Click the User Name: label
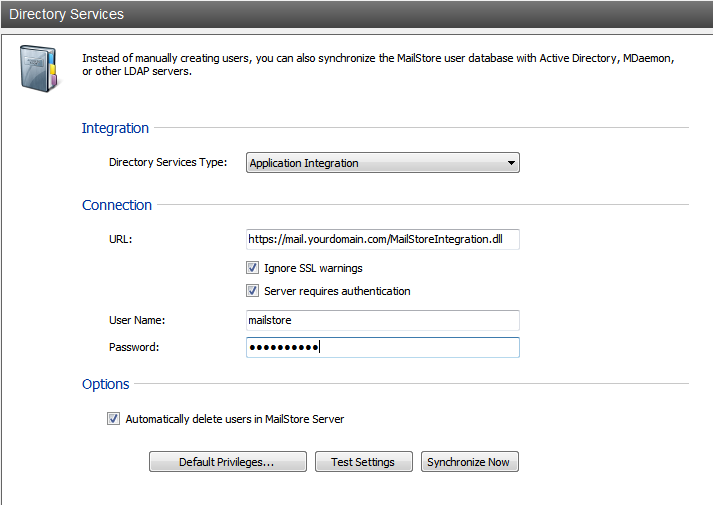The height and width of the screenshot is (505, 713). [x=137, y=320]
